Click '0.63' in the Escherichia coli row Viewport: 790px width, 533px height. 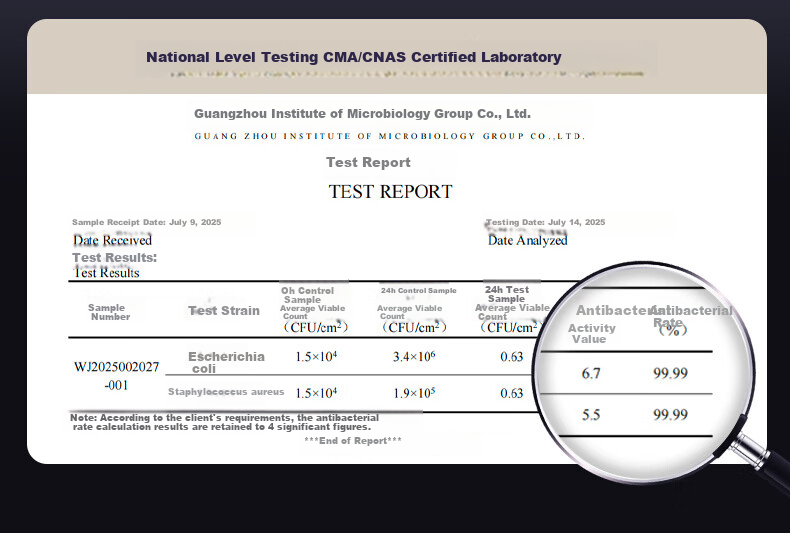pos(512,357)
